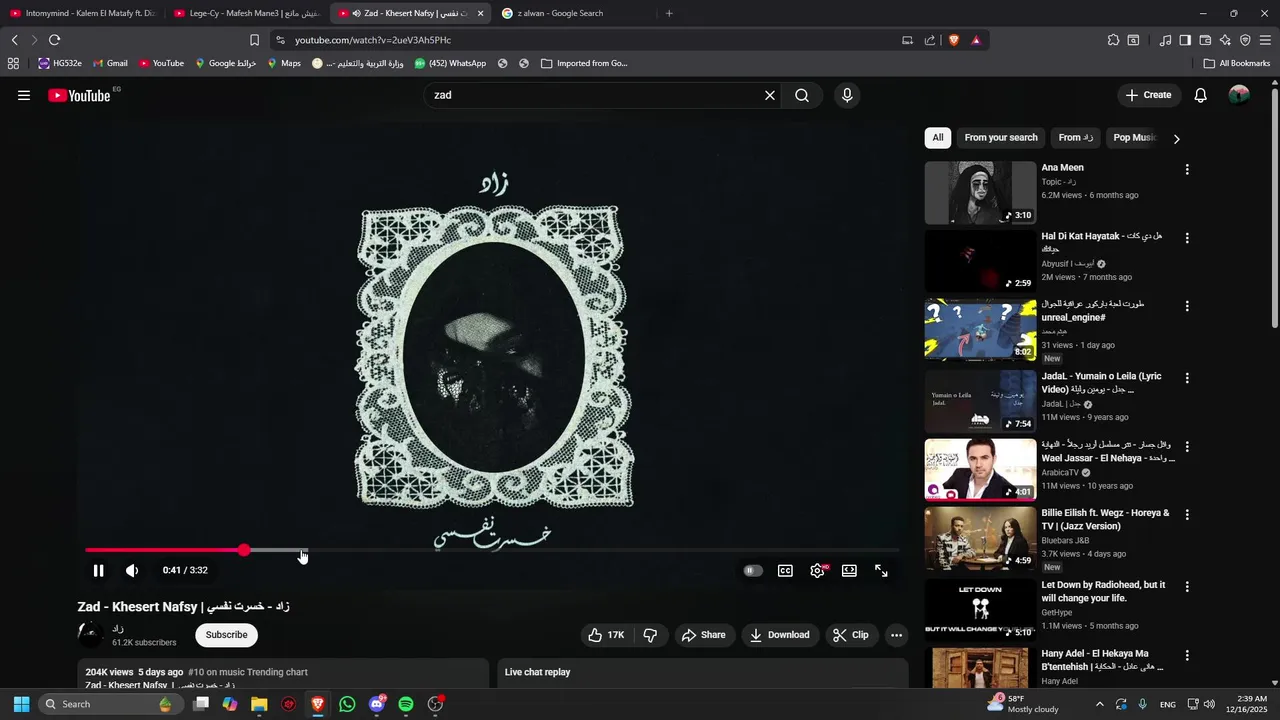Screen dimensions: 1280x720
Task: Go back to previous page
Action: click(x=14, y=40)
